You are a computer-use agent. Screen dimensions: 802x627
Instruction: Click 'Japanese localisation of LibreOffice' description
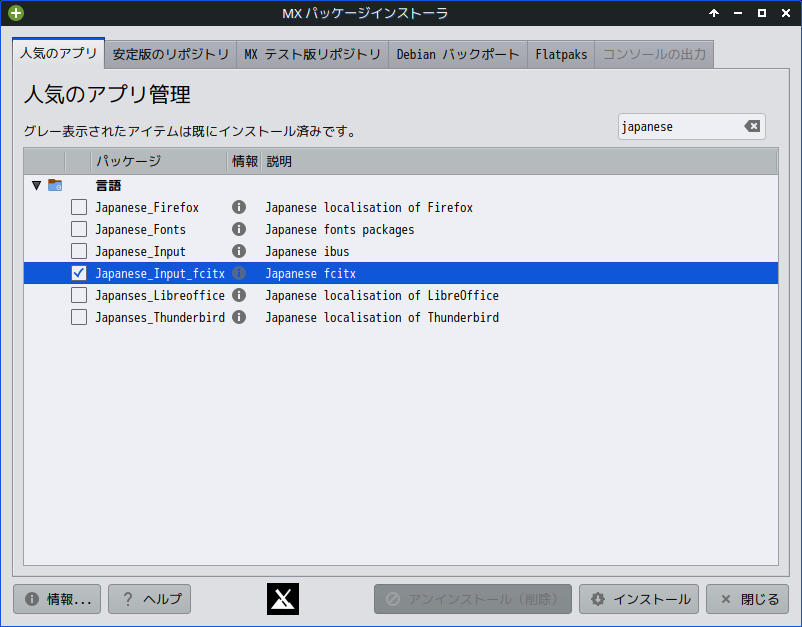coord(382,296)
